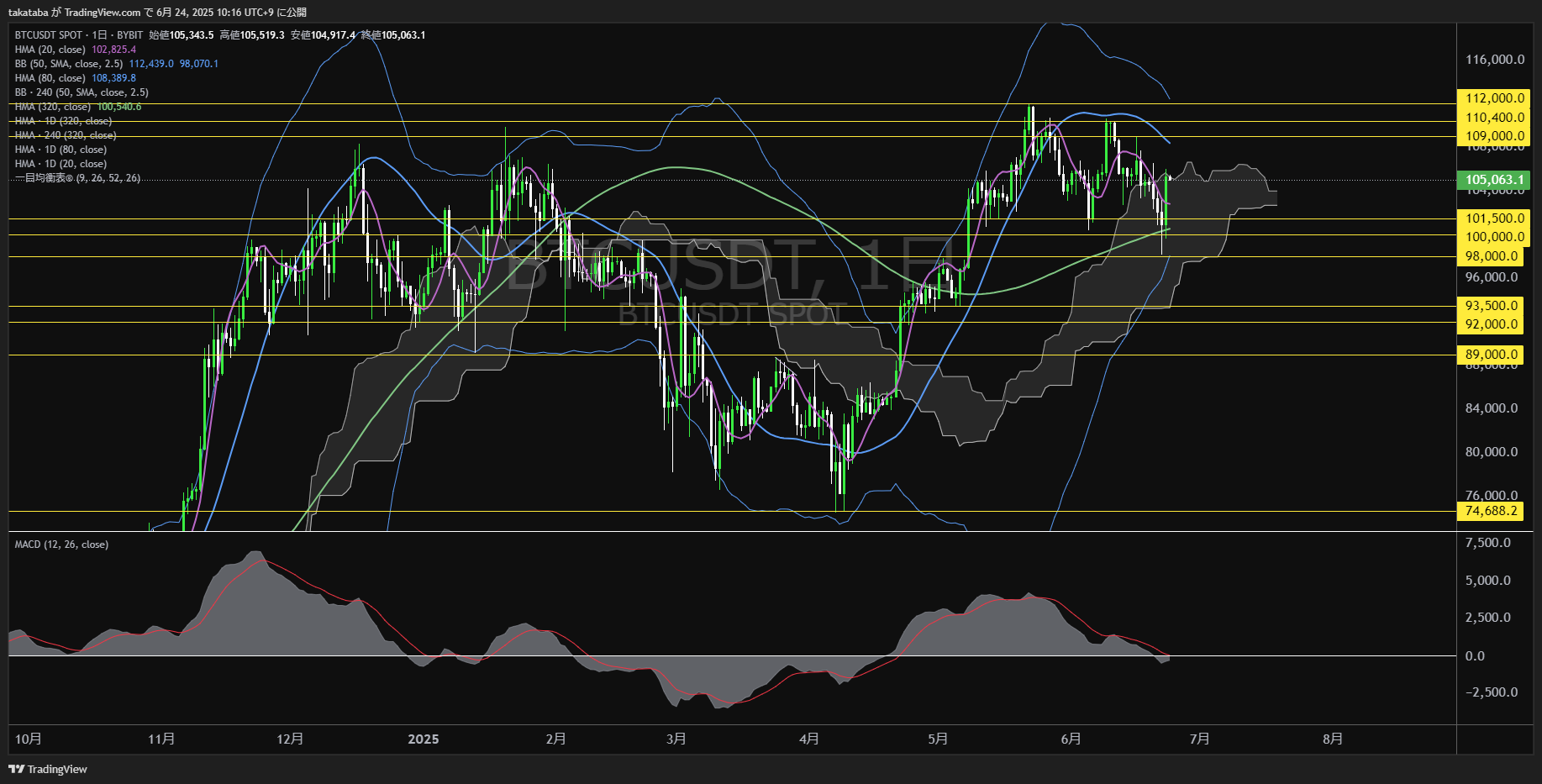Click the Bollinger upper value 112,439.0
Viewport: 1542px width, 784px height.
(151, 64)
